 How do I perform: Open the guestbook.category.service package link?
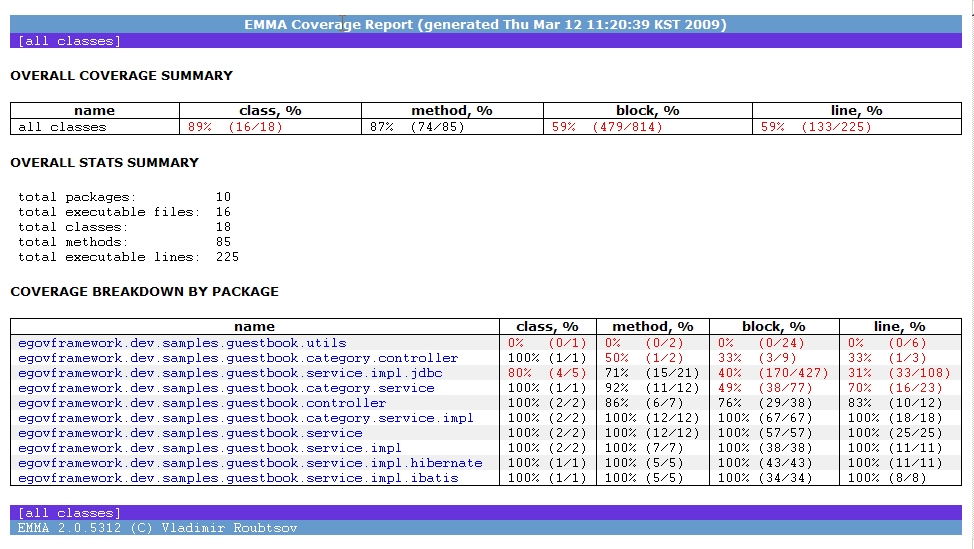click(x=226, y=388)
